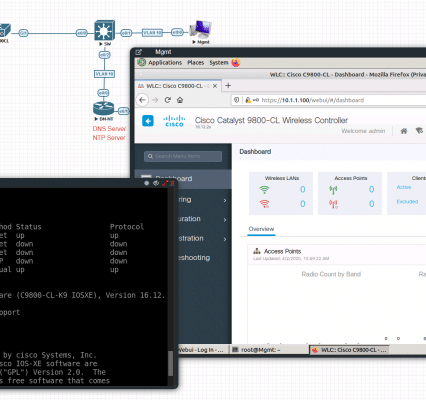Go to the Firefox home page
This screenshot has height=400, width=426.
180,100
